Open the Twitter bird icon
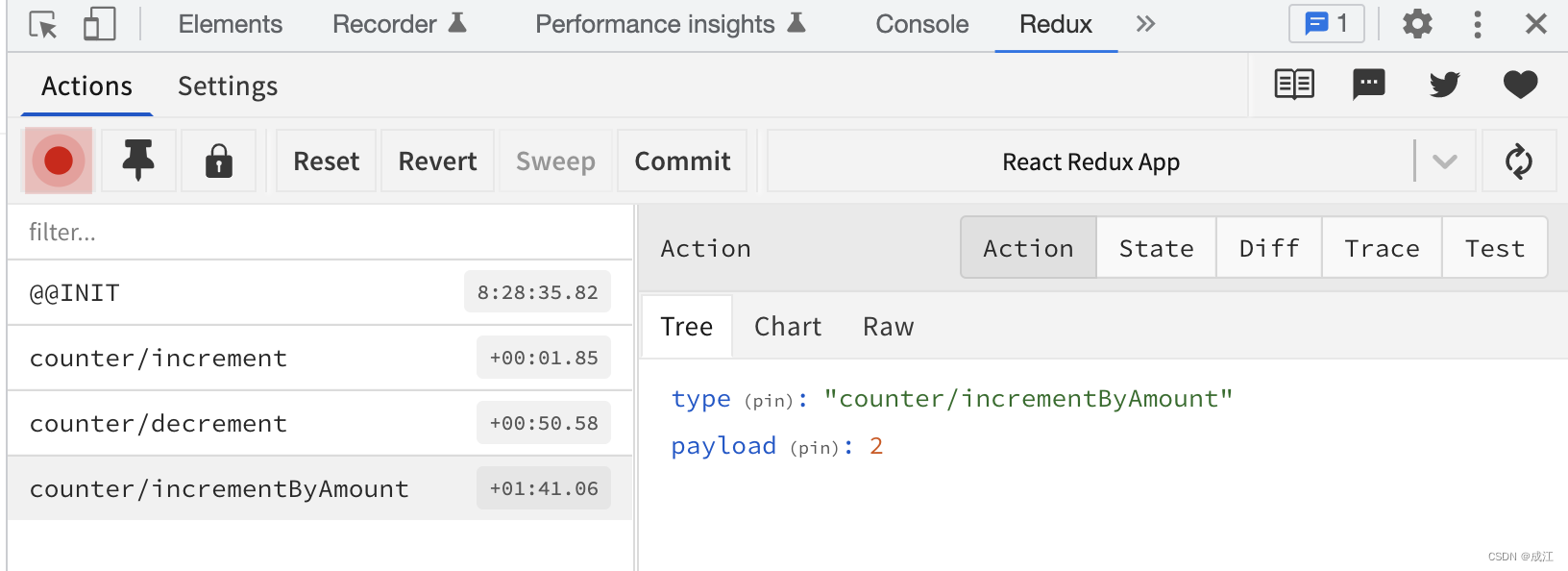The height and width of the screenshot is (571, 1568). pyautogui.click(x=1444, y=85)
